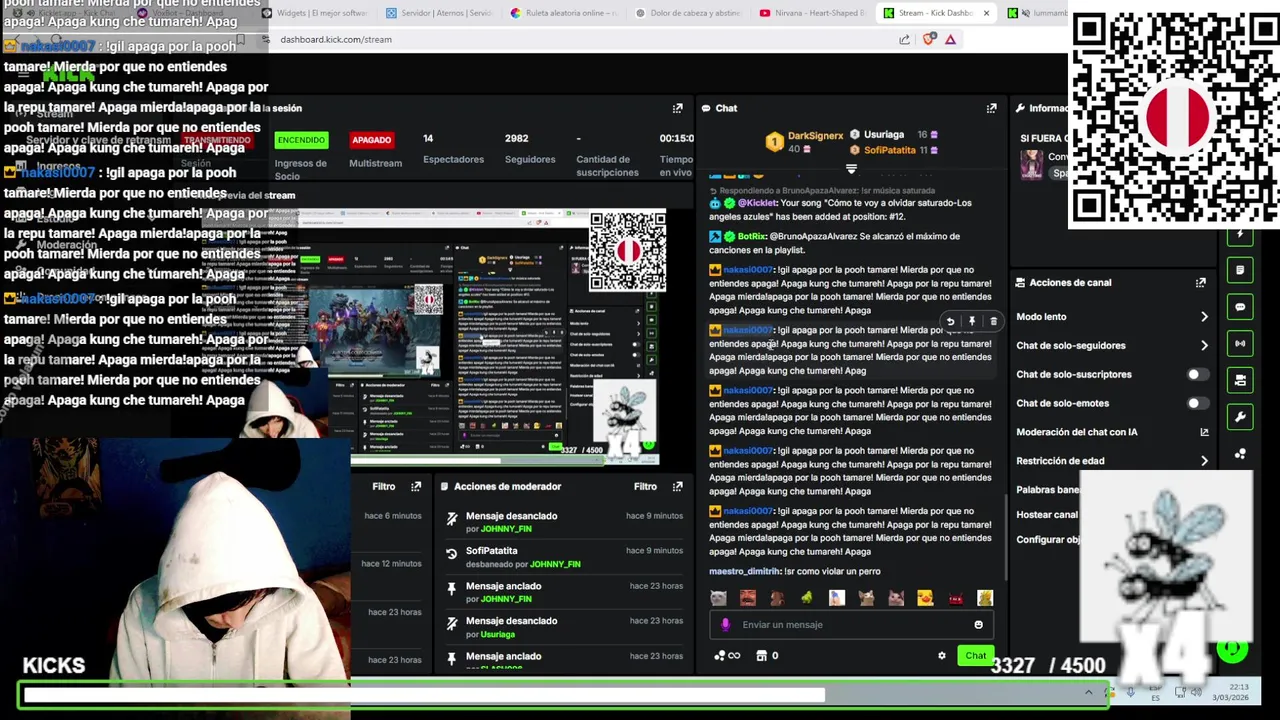
Task: Open chat settings gear icon
Action: coord(941,656)
